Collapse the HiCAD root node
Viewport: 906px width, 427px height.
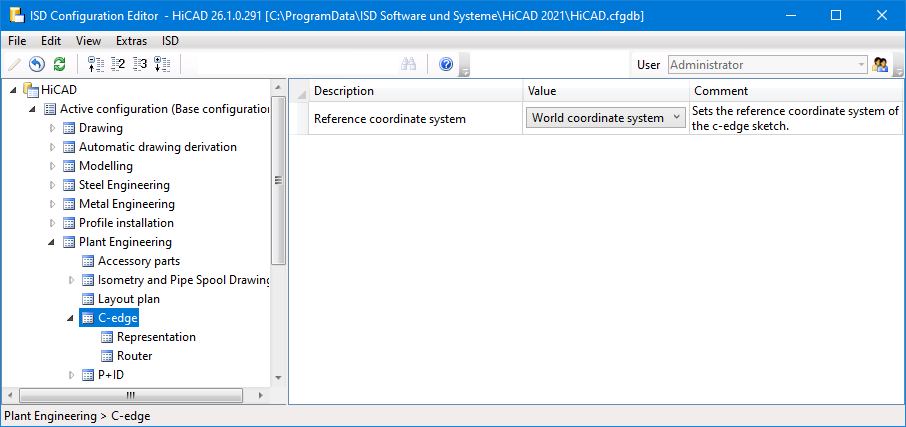click(x=14, y=90)
